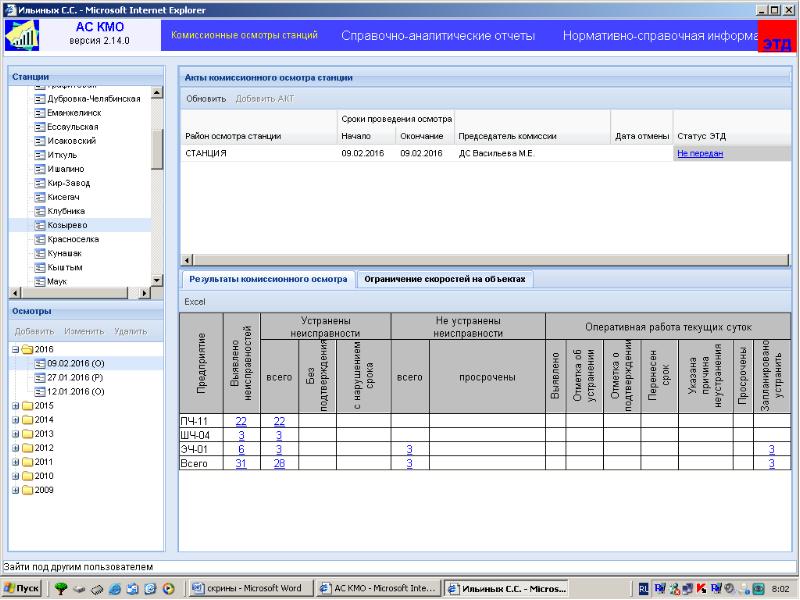Open Нормативно-справочная информация menu

coord(660,36)
